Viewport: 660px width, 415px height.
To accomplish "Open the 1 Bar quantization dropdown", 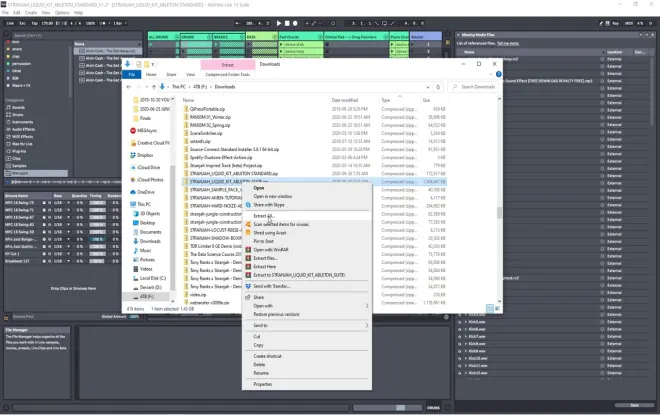I will pyautogui.click(x=120, y=24).
